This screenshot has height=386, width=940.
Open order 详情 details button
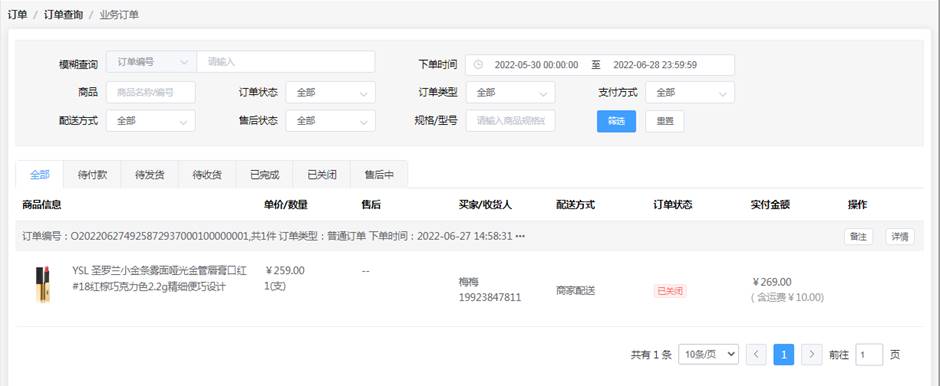coord(900,236)
